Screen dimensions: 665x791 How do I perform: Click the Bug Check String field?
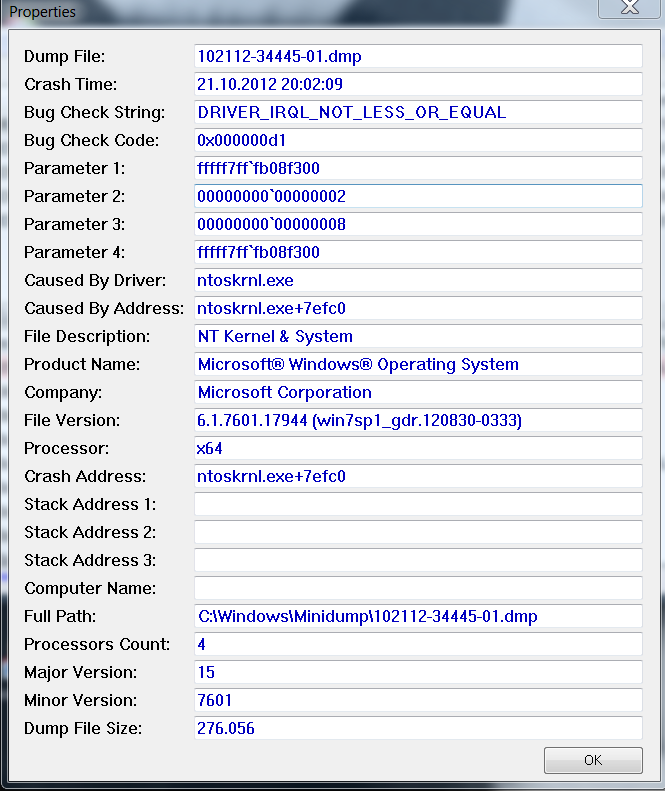[418, 112]
